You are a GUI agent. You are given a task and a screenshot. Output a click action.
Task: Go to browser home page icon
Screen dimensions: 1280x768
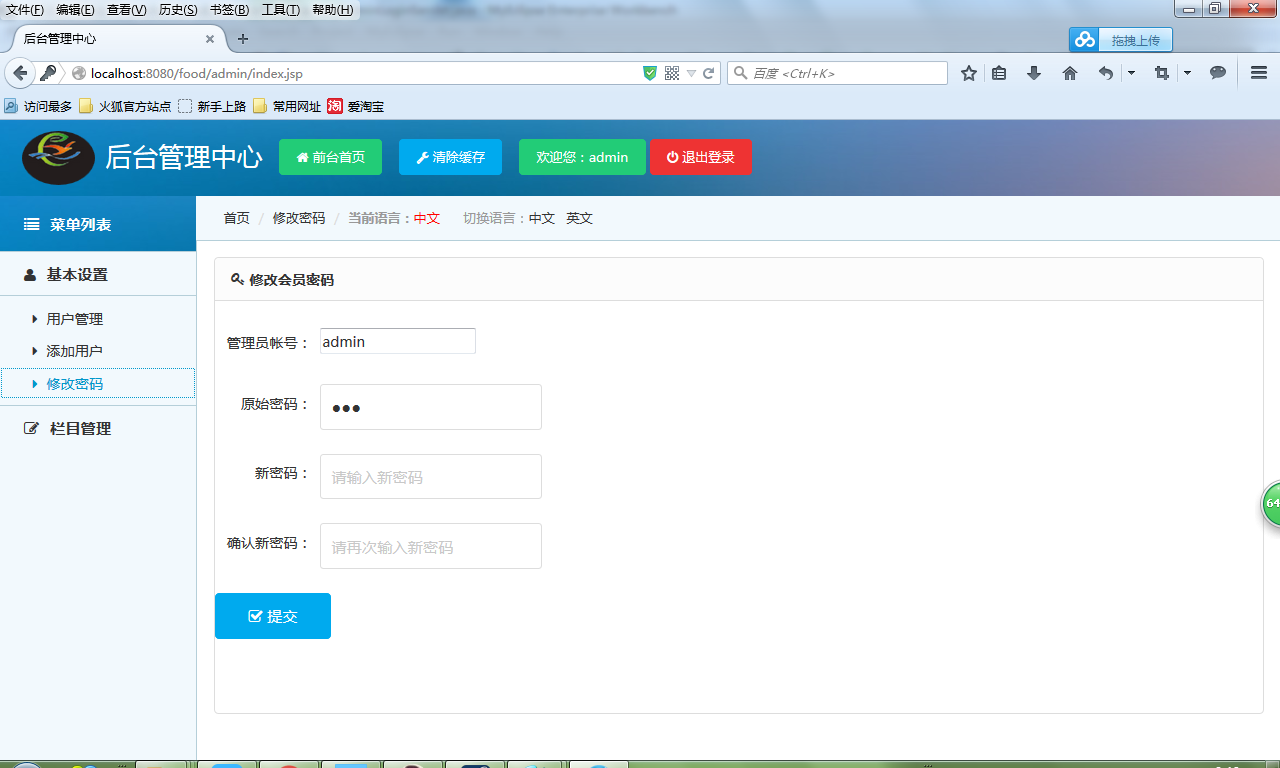pos(1070,73)
